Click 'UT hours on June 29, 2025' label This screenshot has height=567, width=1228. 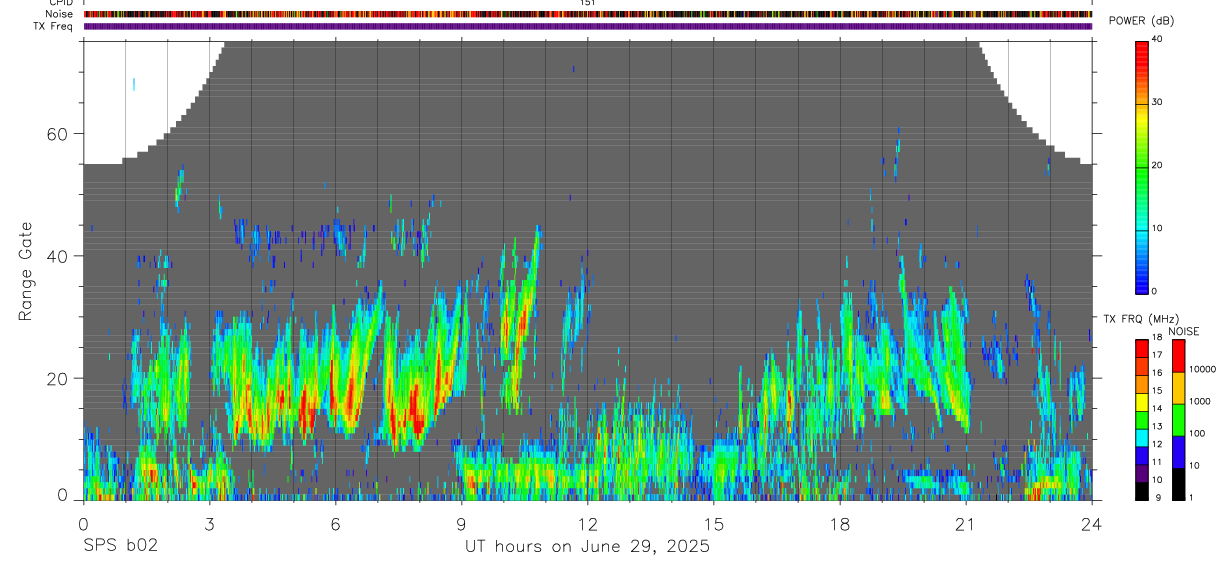coord(587,546)
